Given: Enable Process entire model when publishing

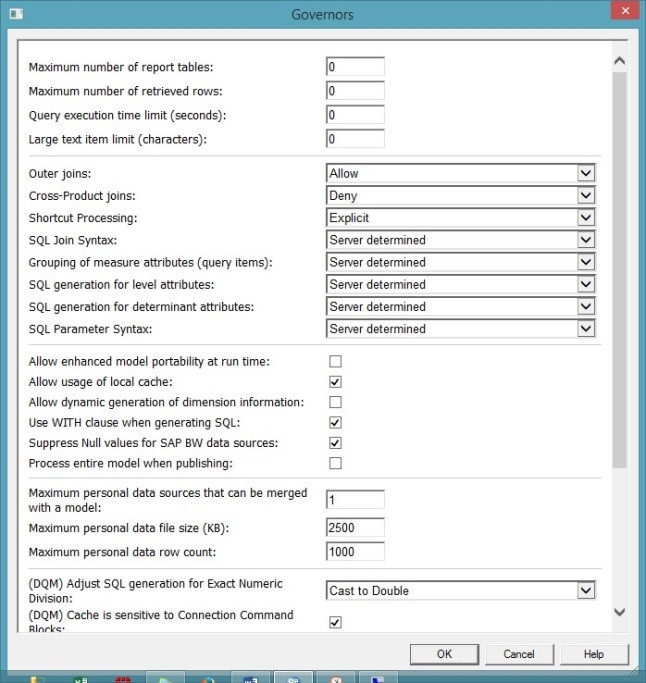Looking at the screenshot, I should [x=336, y=463].
